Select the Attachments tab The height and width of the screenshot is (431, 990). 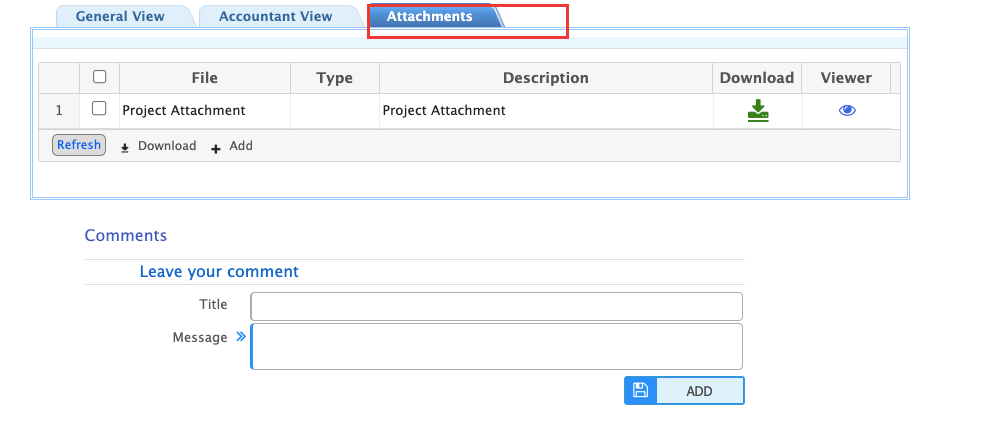429,16
